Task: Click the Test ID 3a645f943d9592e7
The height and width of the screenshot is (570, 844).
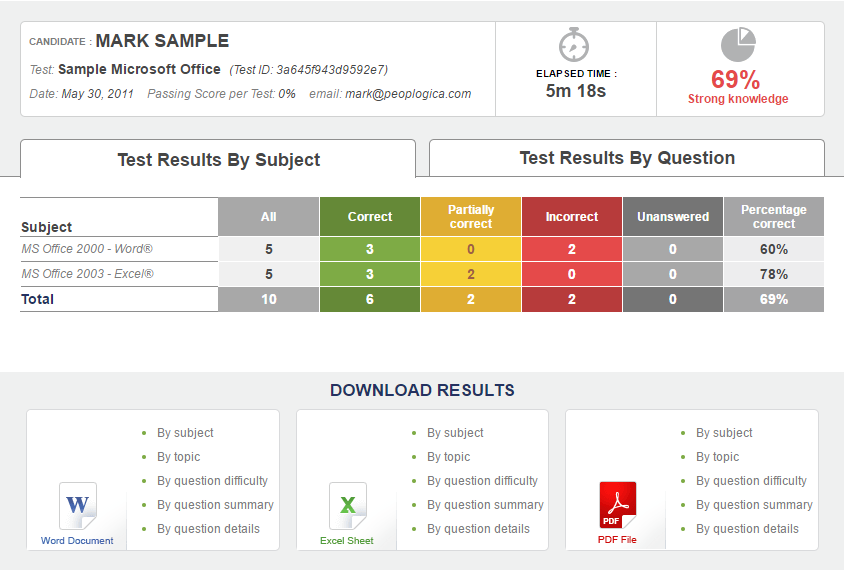Action: click(x=308, y=70)
